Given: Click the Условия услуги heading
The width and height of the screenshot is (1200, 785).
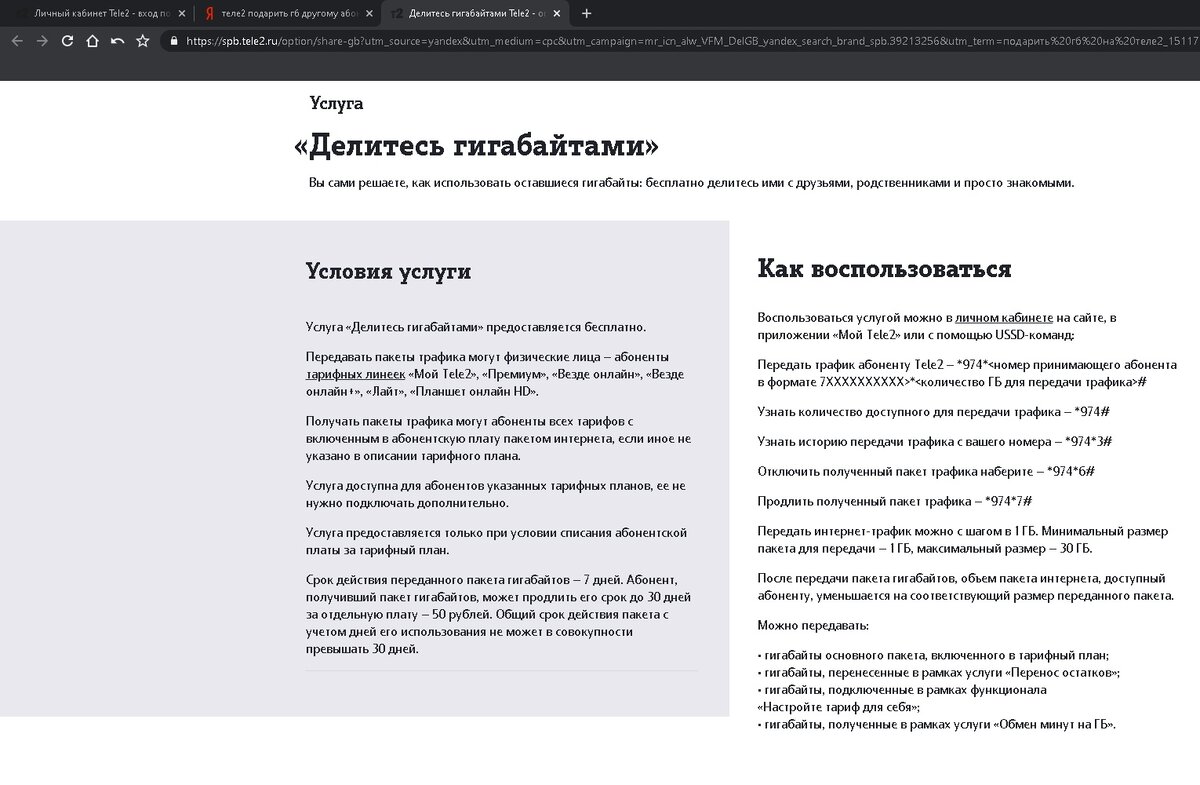Looking at the screenshot, I should click(x=388, y=272).
